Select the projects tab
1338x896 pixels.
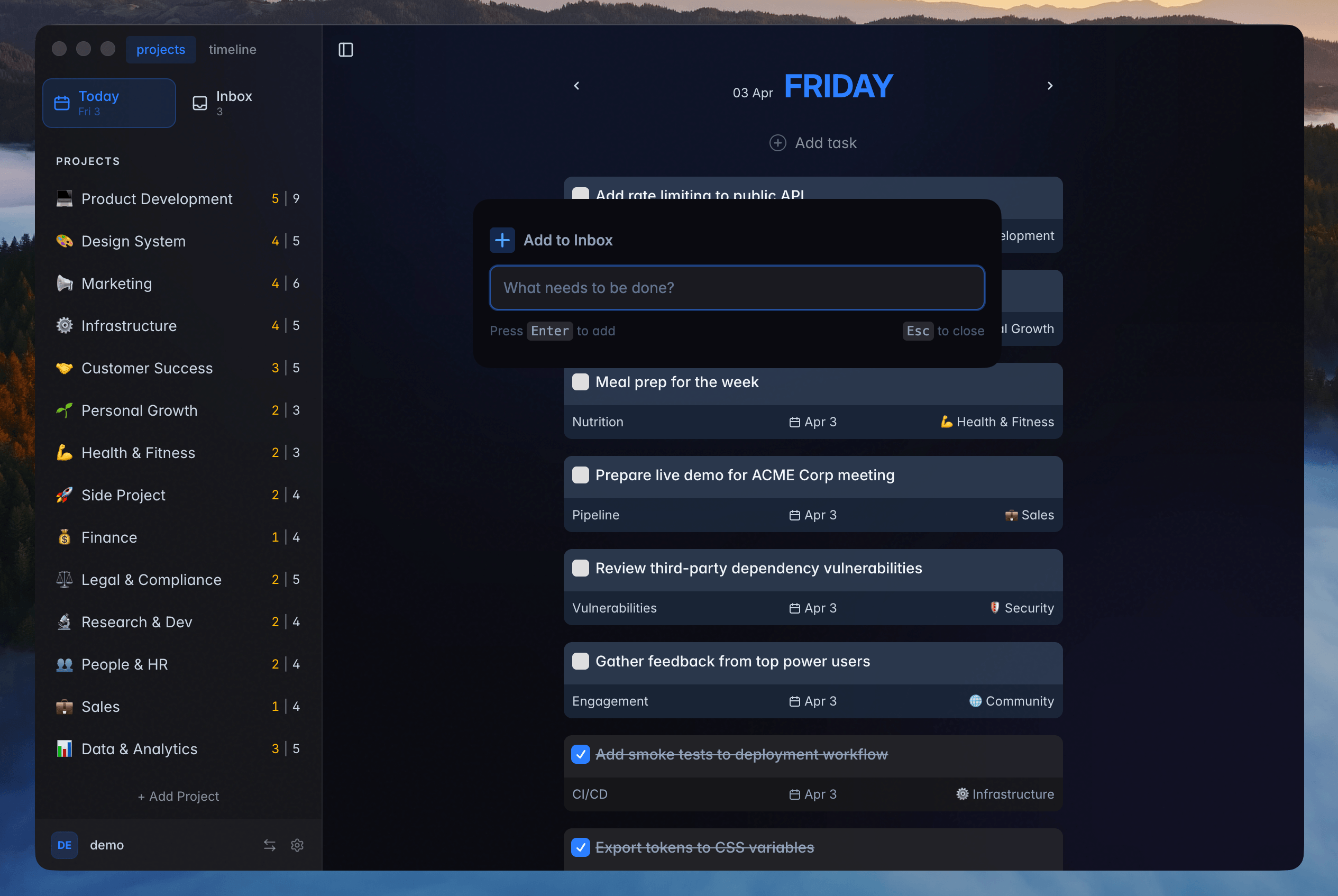tap(161, 49)
